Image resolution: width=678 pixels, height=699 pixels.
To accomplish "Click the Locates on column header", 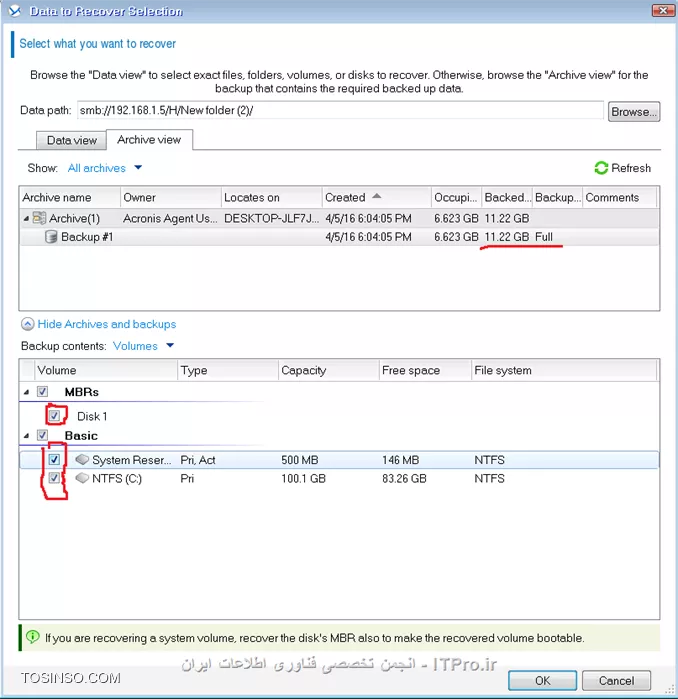I will 271,197.
